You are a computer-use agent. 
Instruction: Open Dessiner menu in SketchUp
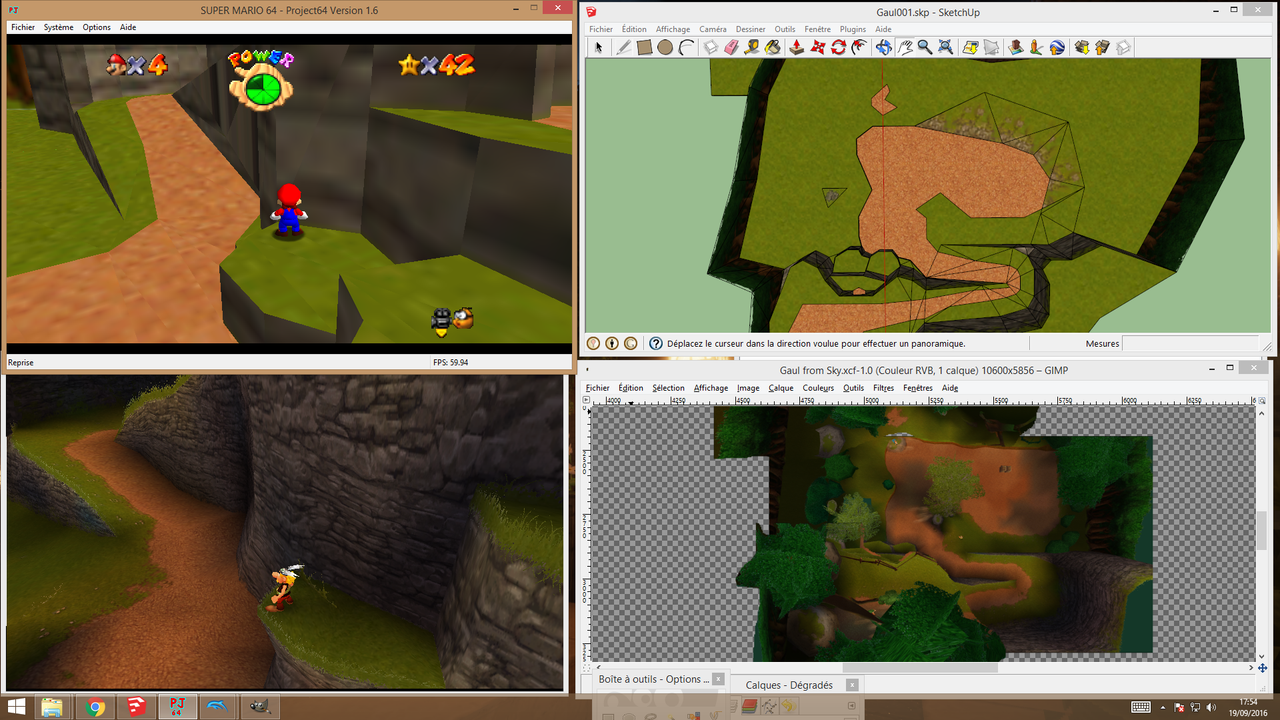(x=750, y=29)
